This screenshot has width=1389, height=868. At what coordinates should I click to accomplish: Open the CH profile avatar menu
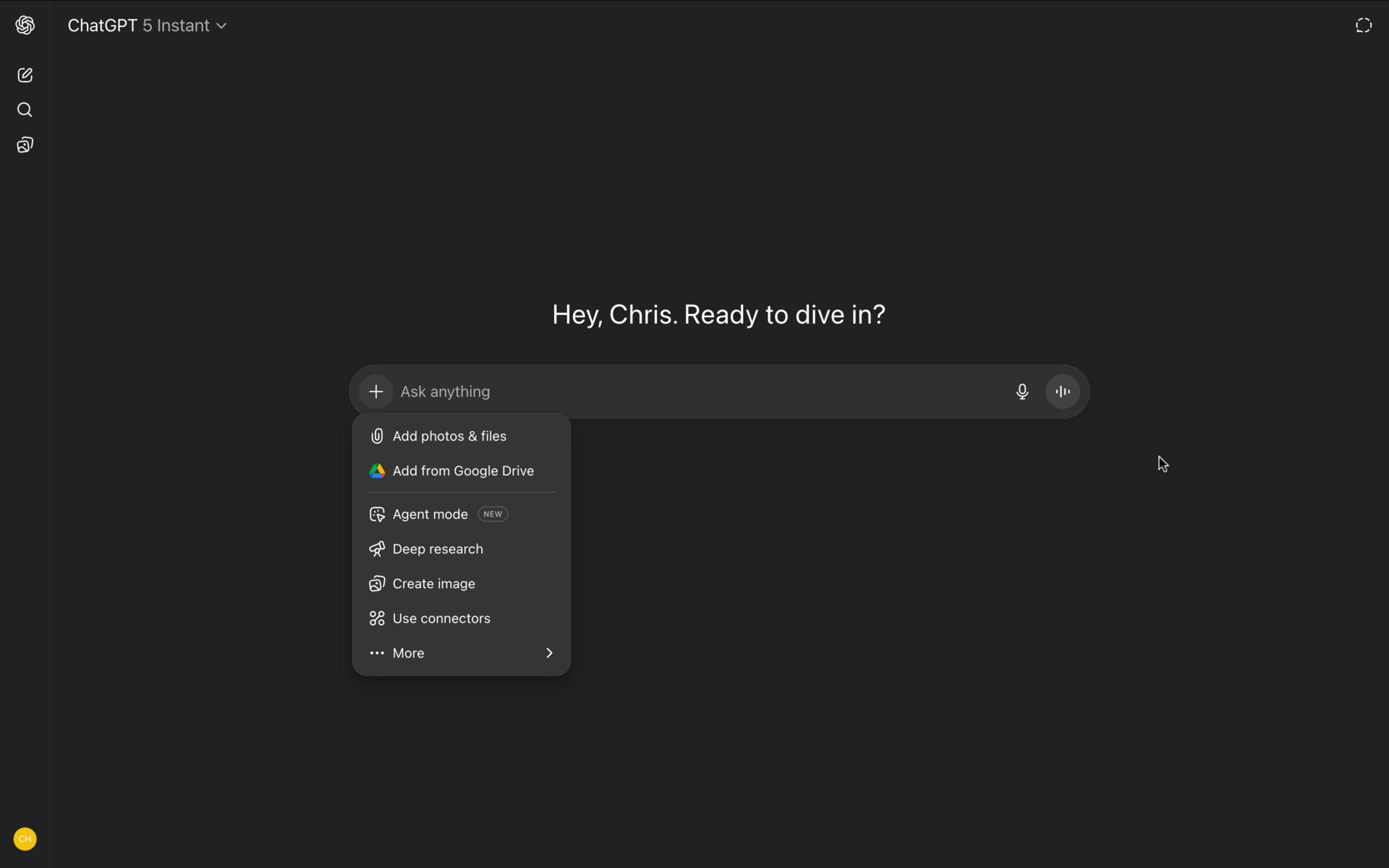coord(25,839)
